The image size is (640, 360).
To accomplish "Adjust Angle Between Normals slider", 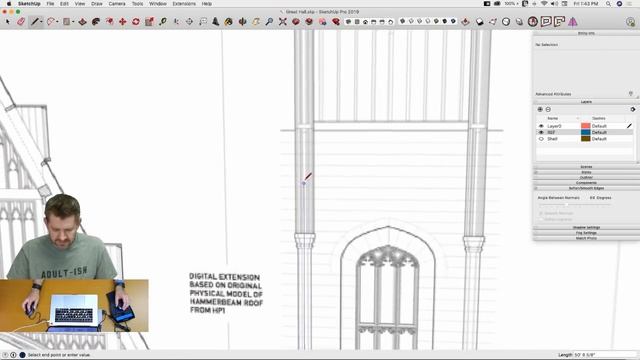I will point(567,204).
